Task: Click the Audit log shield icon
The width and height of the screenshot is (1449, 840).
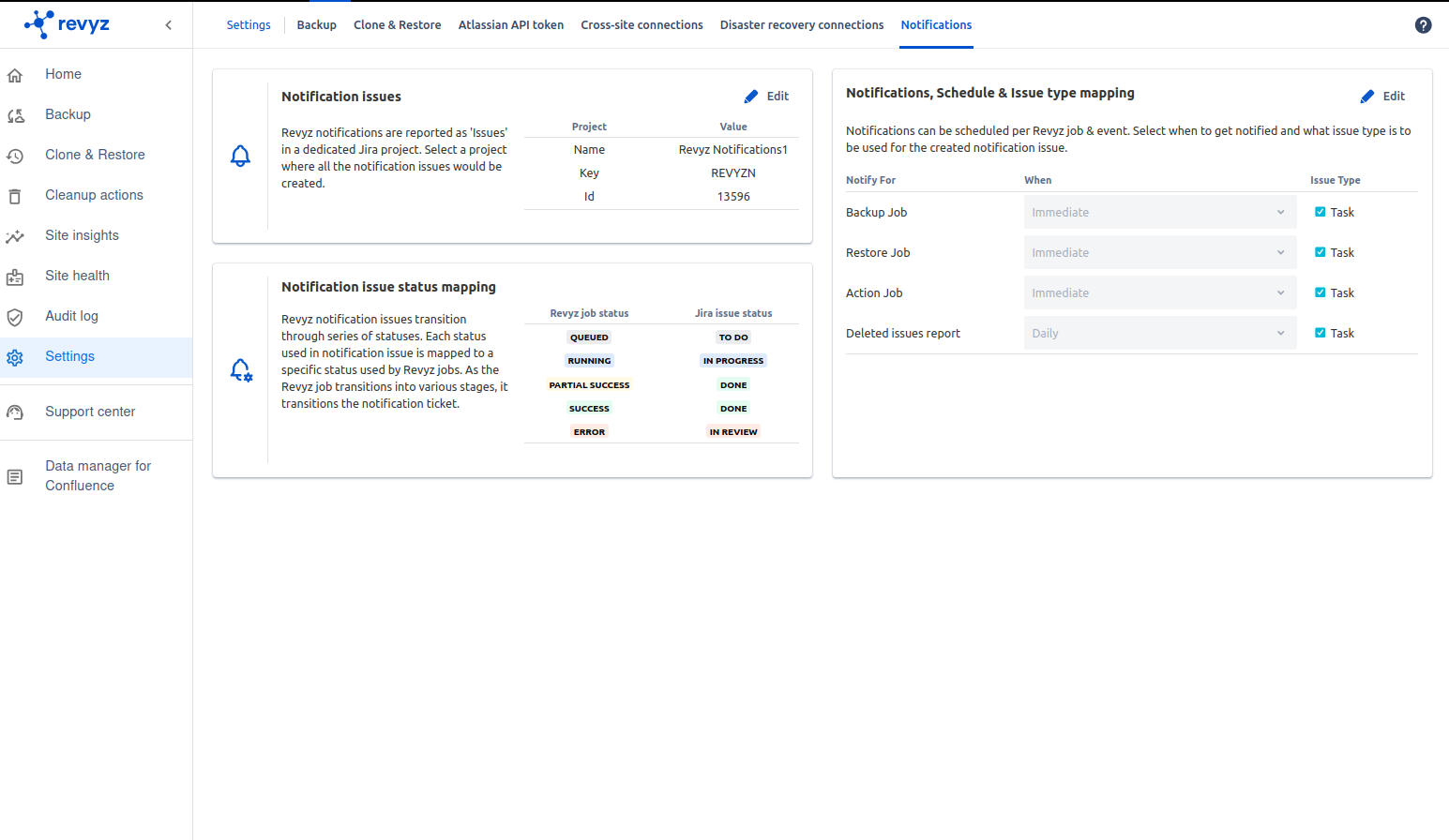Action: [x=15, y=317]
